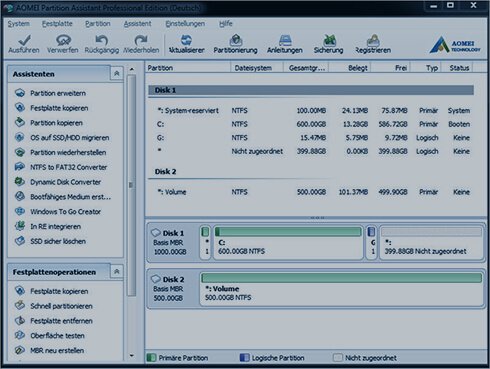Click the Wiederholen redo icon
The width and height of the screenshot is (490, 369).
tap(141, 40)
